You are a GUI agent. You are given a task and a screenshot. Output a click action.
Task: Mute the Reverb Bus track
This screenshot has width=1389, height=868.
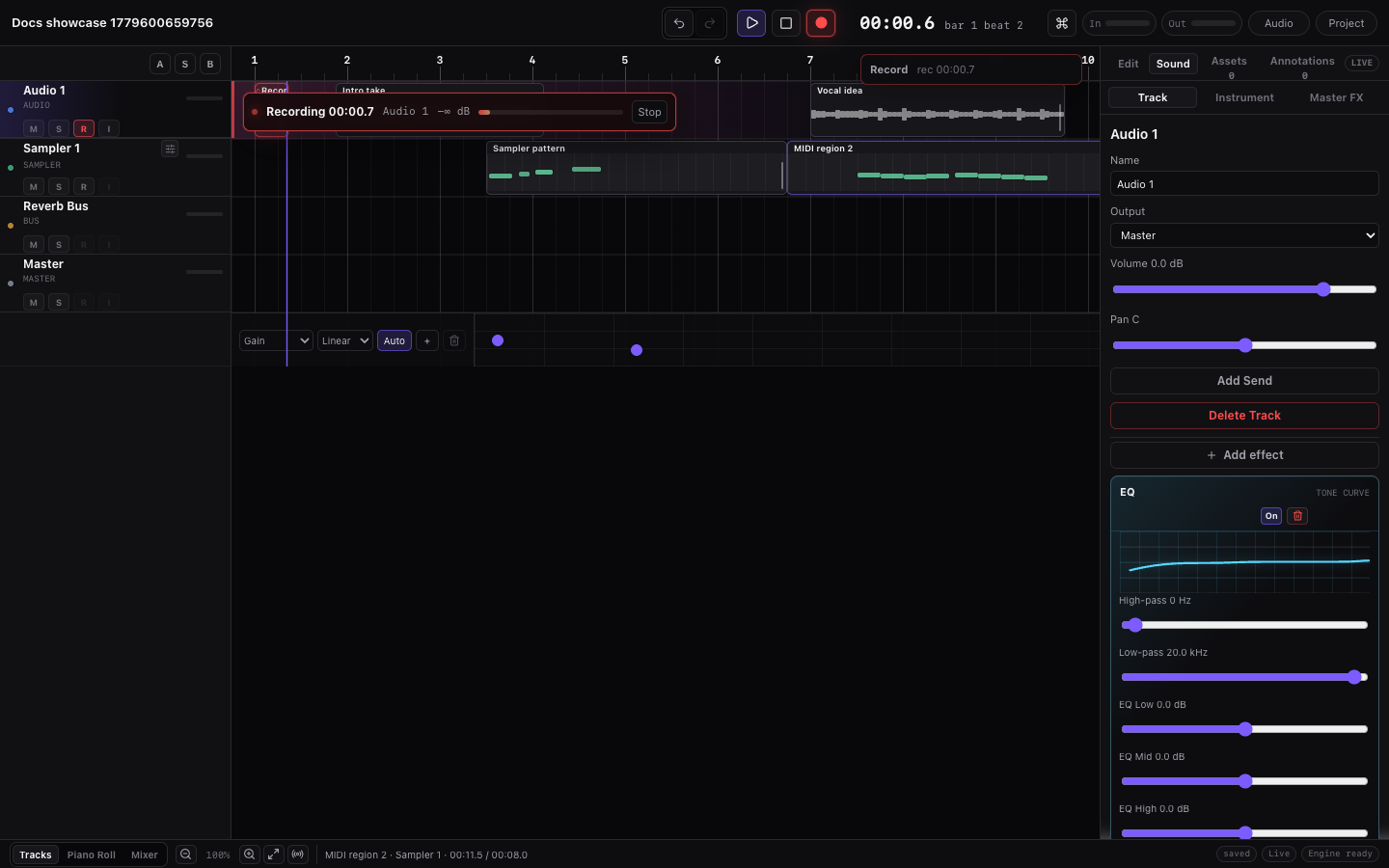pyautogui.click(x=34, y=244)
